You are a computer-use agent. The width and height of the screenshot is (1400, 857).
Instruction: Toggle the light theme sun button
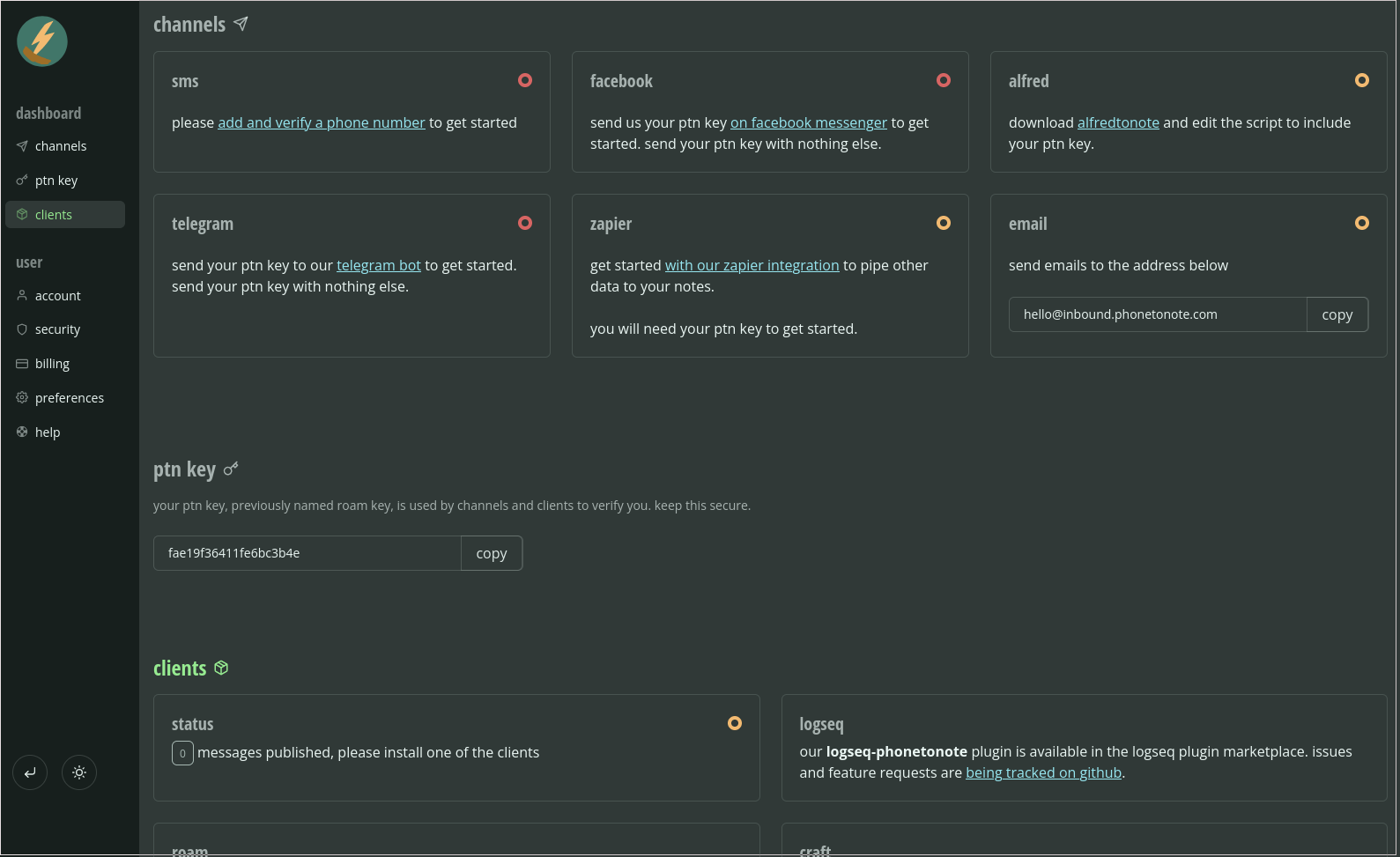pos(79,772)
